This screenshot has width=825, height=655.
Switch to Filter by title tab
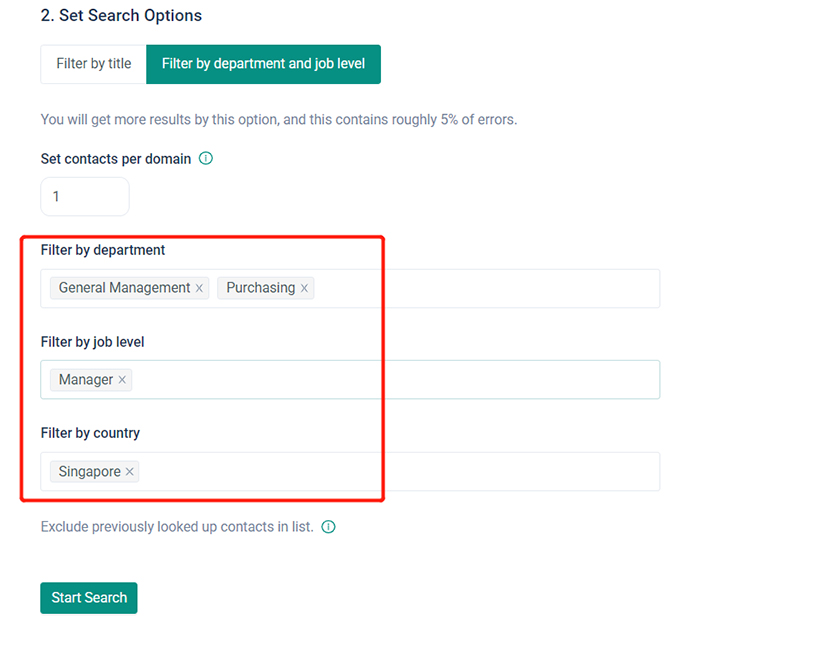tap(93, 64)
